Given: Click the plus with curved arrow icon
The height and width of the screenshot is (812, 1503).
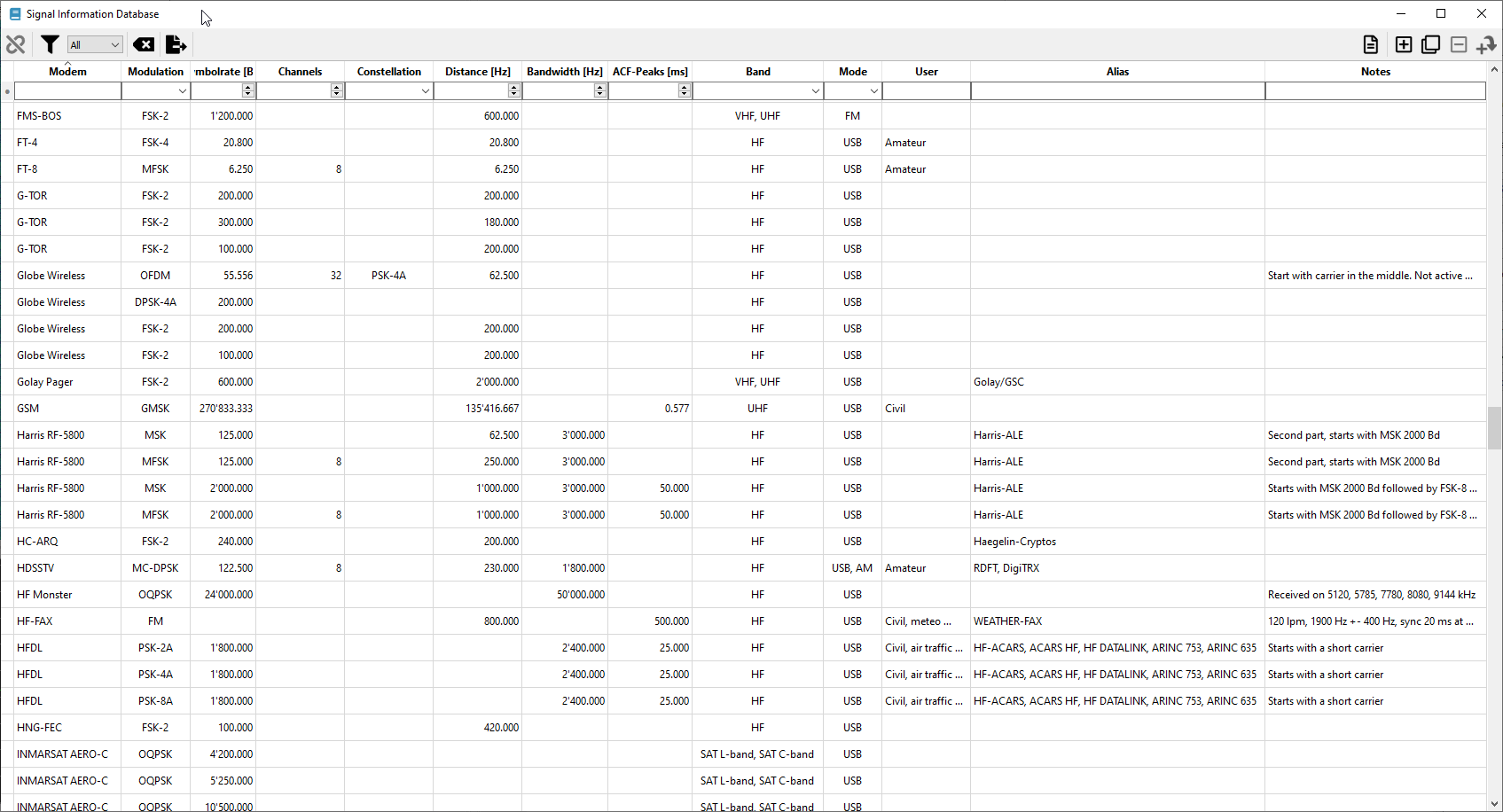Looking at the screenshot, I should pyautogui.click(x=1486, y=44).
